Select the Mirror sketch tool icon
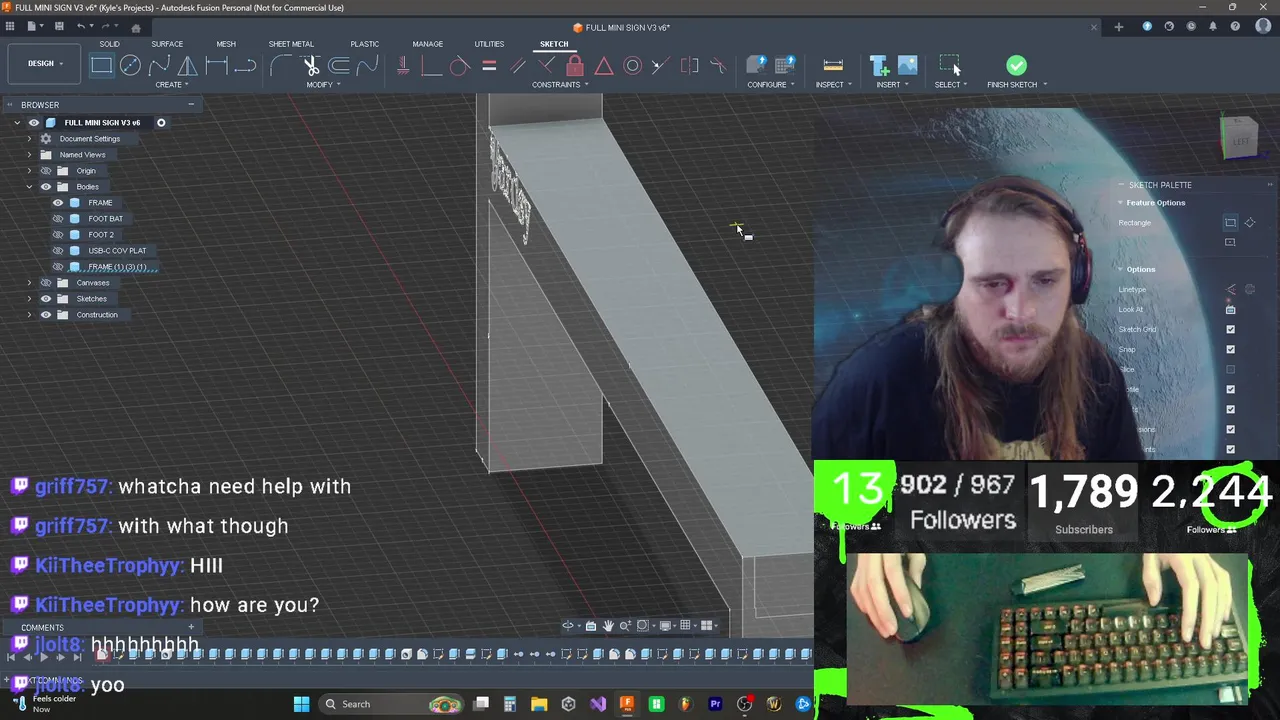 [x=187, y=66]
